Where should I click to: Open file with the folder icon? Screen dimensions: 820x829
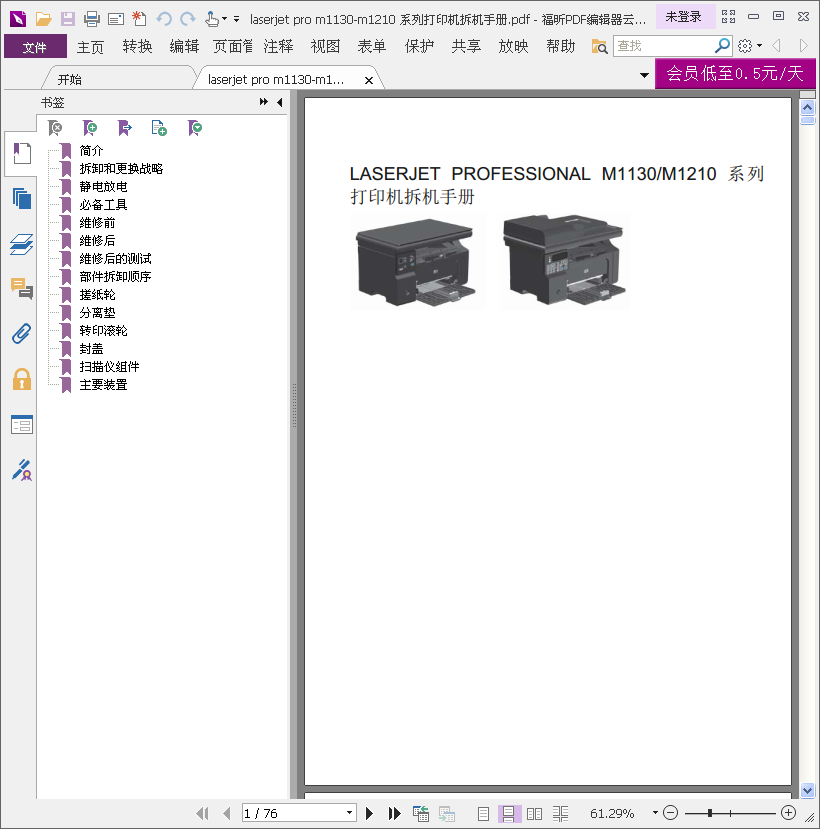[43, 20]
